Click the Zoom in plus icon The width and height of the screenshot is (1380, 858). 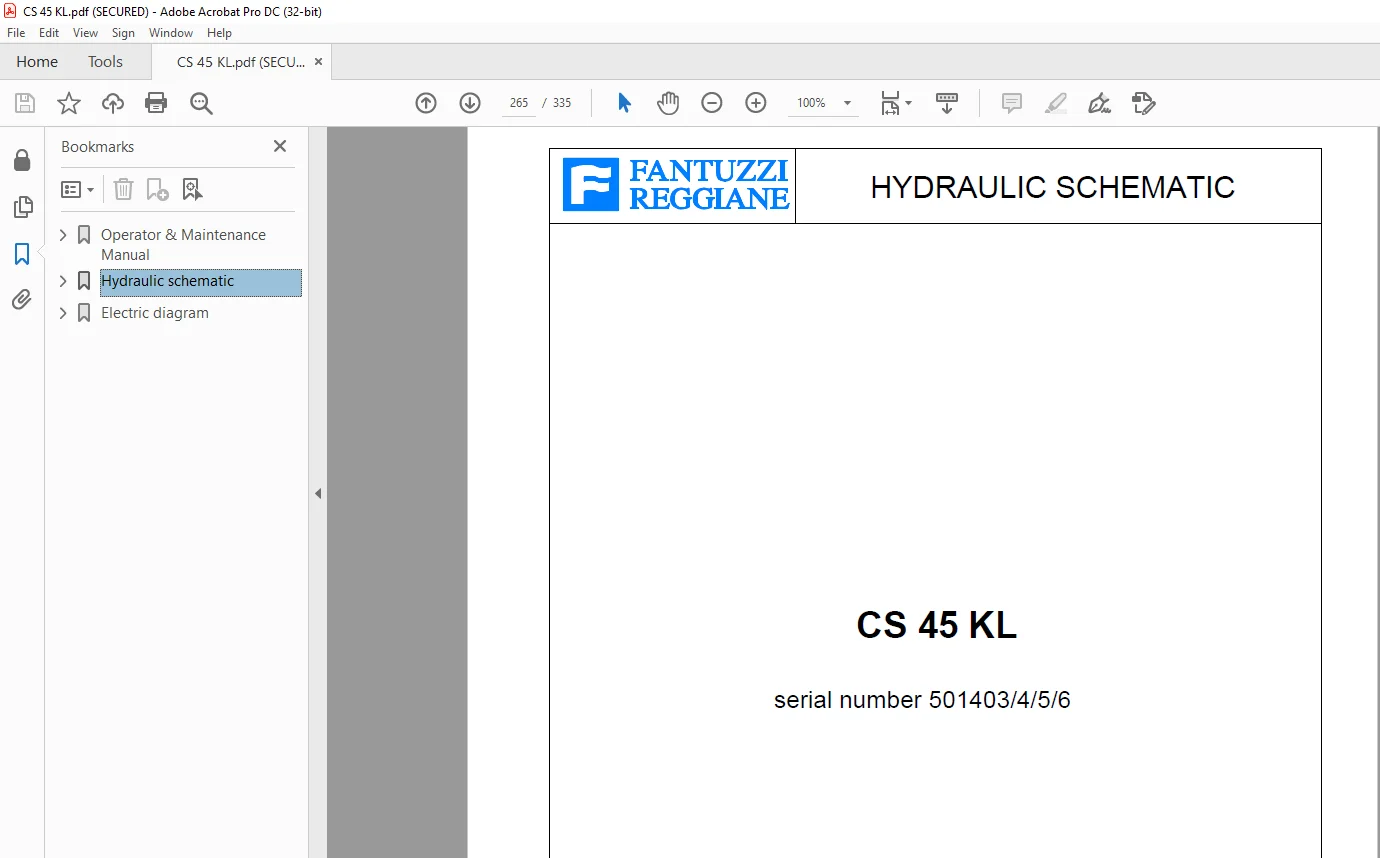click(x=756, y=103)
